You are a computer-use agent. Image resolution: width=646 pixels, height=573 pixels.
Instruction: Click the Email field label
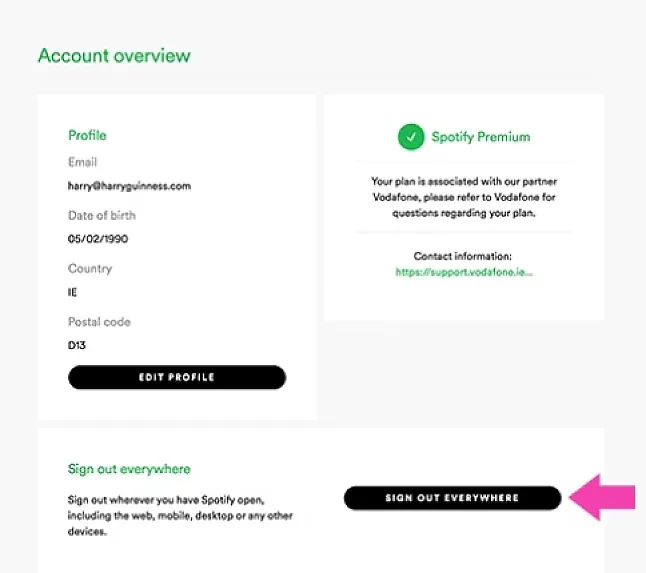coord(82,162)
